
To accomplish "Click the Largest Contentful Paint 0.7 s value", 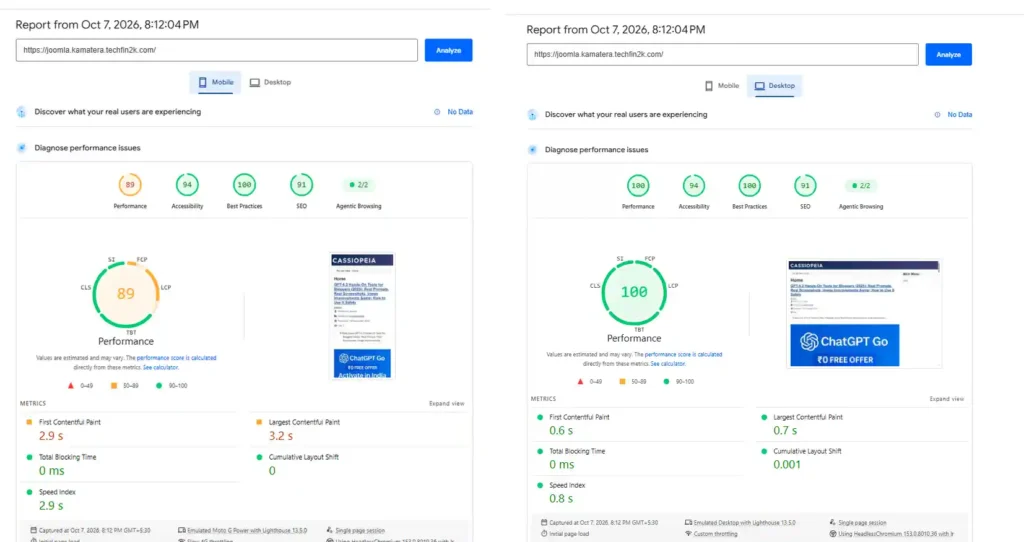I will coord(785,431).
